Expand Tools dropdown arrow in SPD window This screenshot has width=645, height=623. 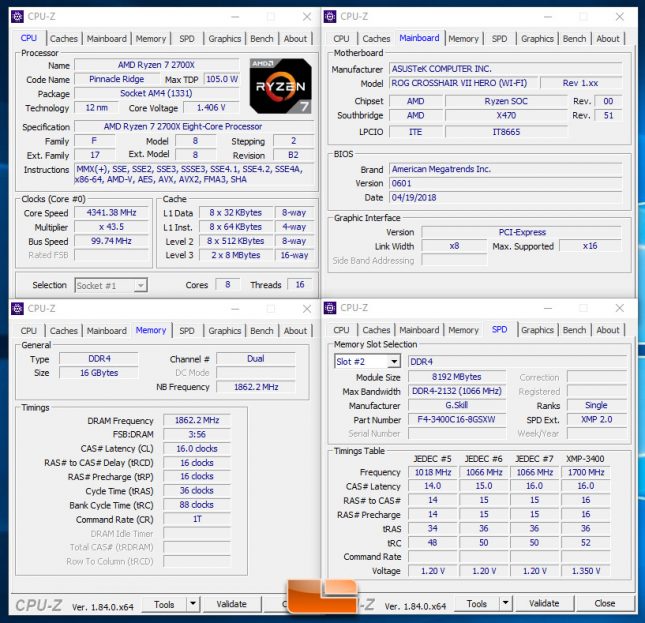click(505, 603)
